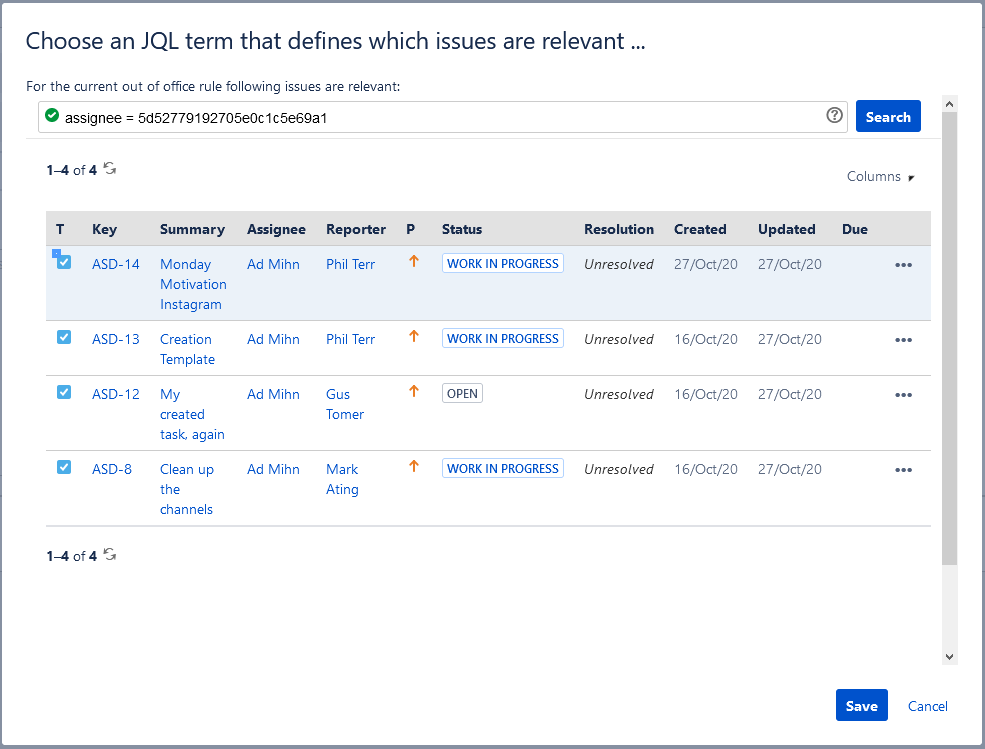This screenshot has width=985, height=749.
Task: Click assignee Ad Mihn in ASD-14 row
Action: [273, 265]
